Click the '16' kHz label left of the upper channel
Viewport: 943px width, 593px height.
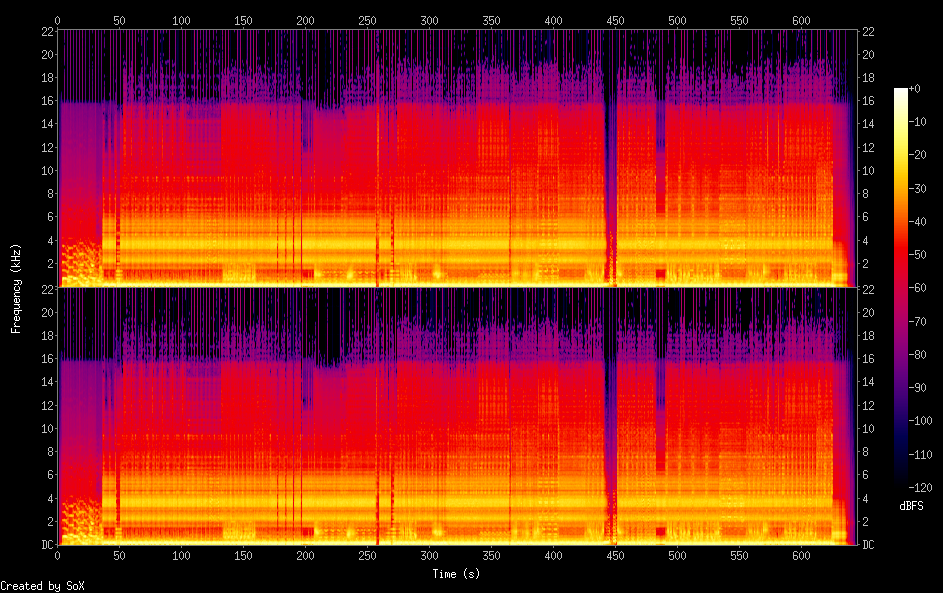point(46,101)
